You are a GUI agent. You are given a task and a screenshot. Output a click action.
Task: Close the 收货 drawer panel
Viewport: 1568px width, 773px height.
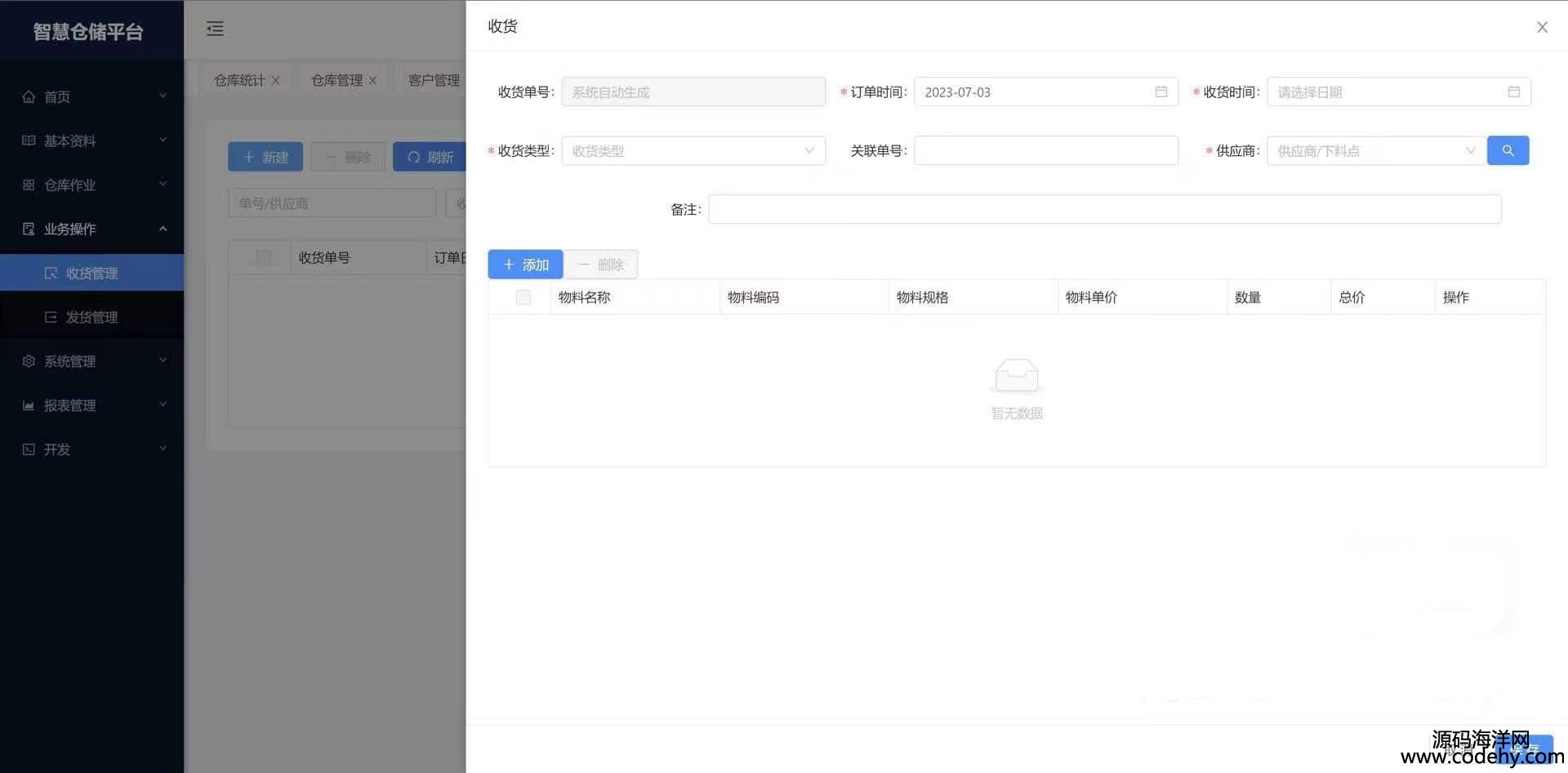click(1542, 27)
